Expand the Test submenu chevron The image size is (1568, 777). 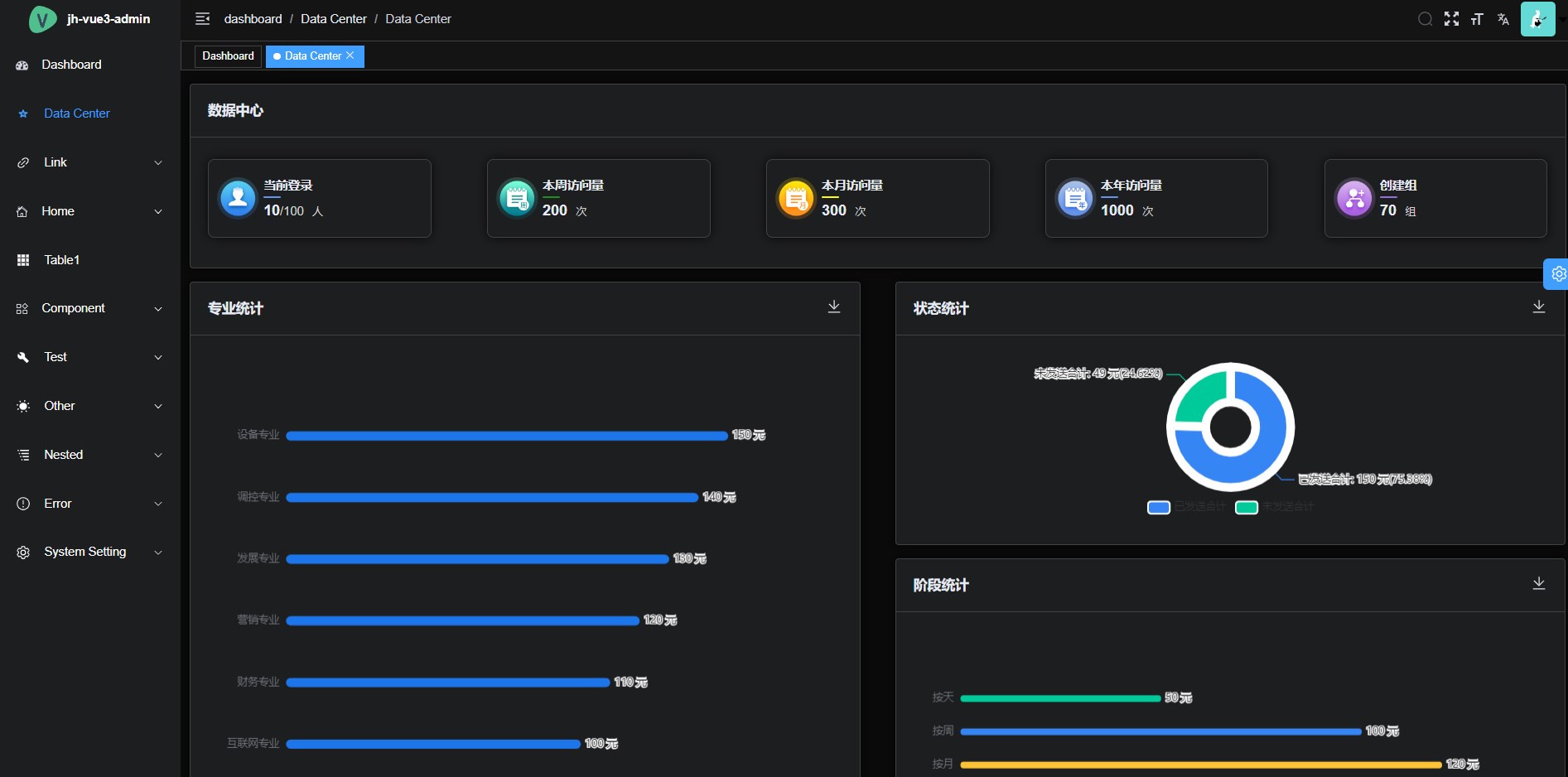pos(158,358)
